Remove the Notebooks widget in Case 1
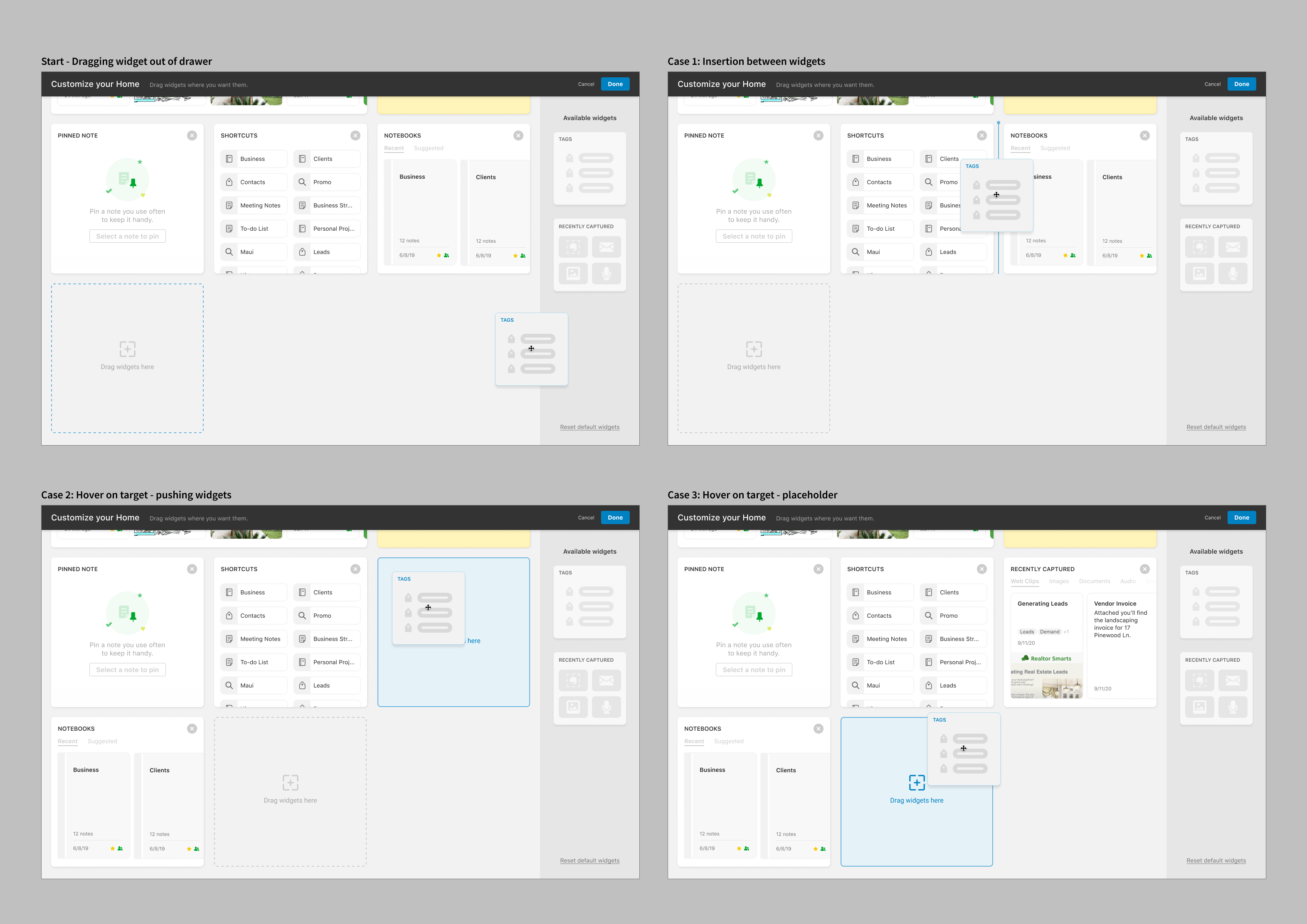The height and width of the screenshot is (924, 1307). (1145, 136)
